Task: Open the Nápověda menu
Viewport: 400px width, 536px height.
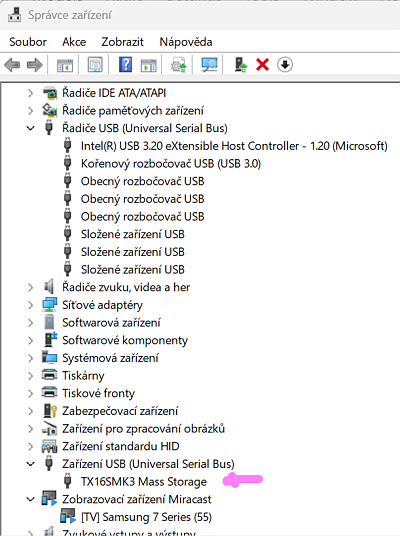Action: pos(186,42)
